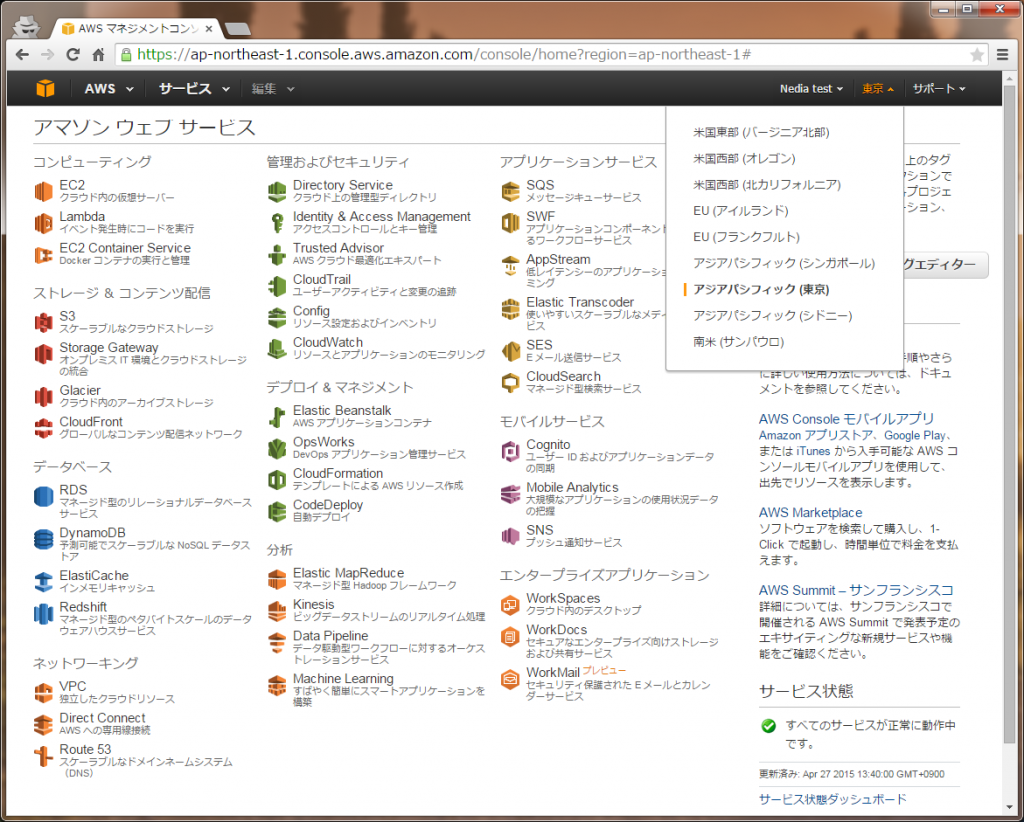Open the AWS Marketplace link
Viewport: 1024px width, 822px height.
pos(810,513)
